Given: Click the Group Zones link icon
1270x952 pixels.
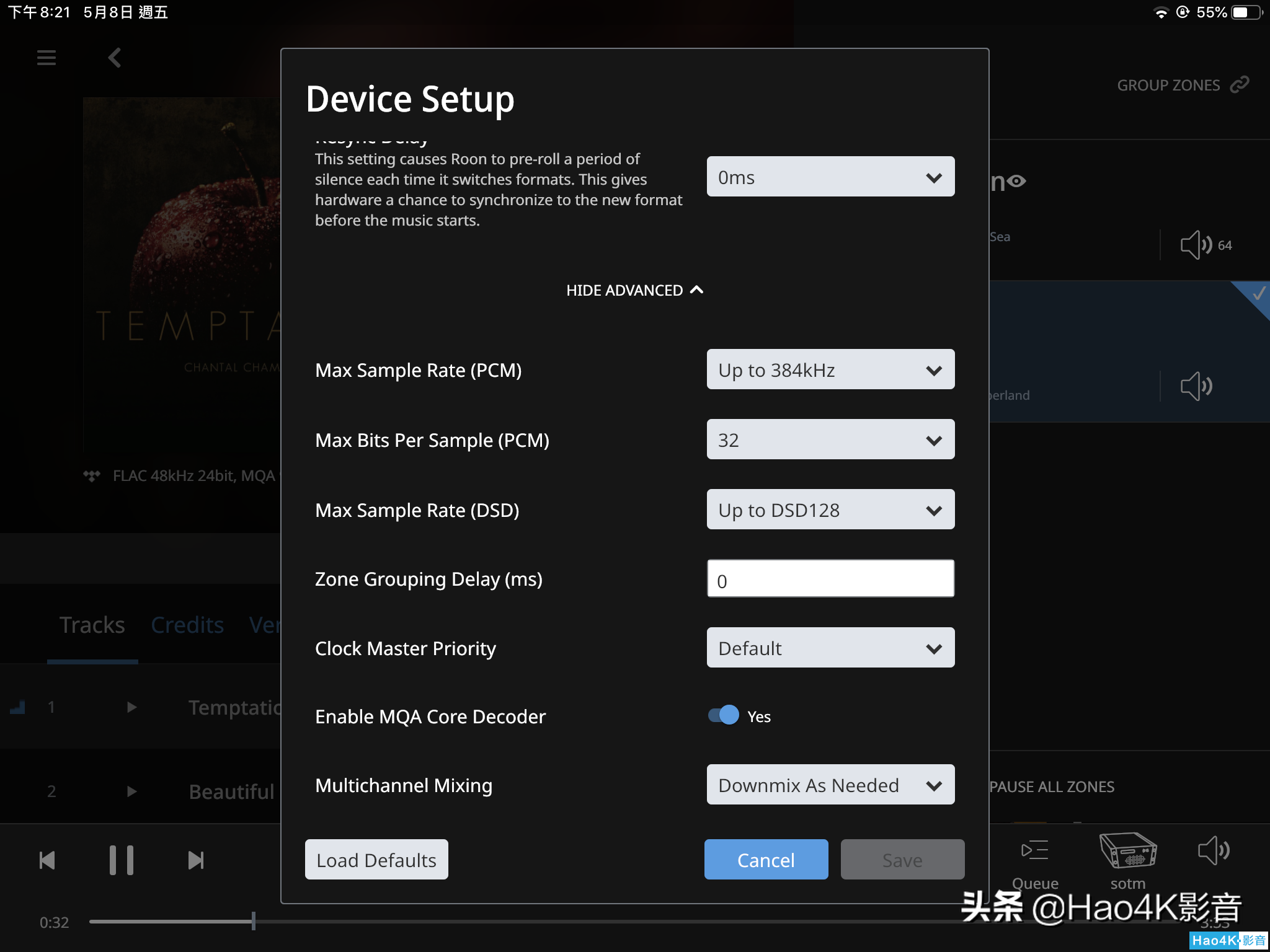Looking at the screenshot, I should pos(1239,85).
